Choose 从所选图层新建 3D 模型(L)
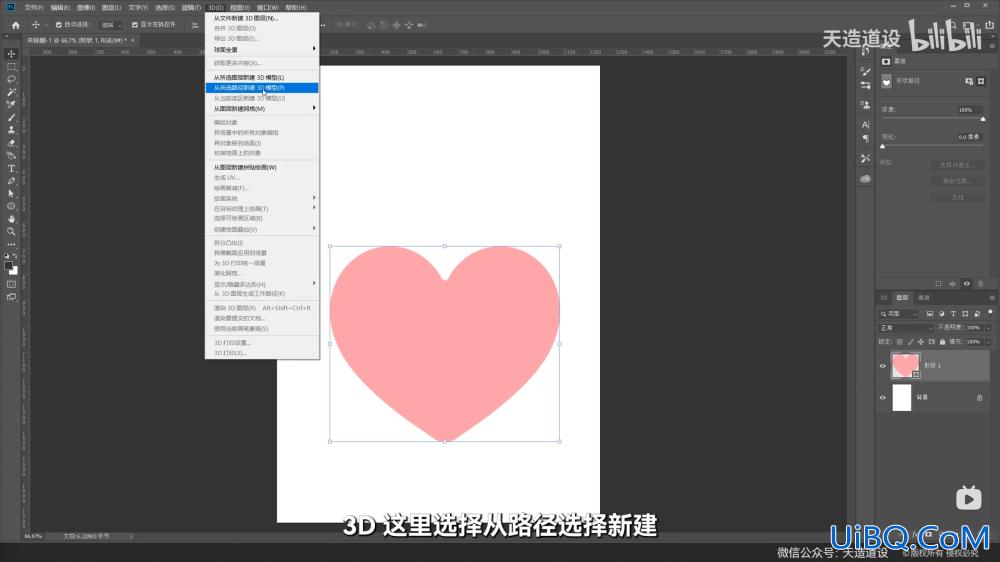Image resolution: width=1000 pixels, height=562 pixels. coord(262,77)
